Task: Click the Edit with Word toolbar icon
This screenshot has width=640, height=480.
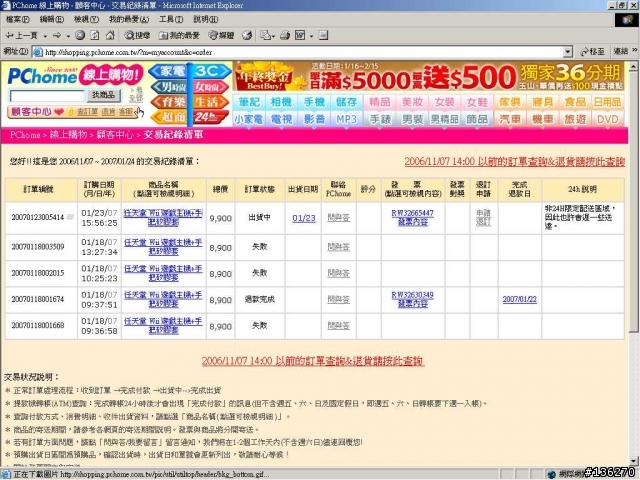Action: pos(300,36)
